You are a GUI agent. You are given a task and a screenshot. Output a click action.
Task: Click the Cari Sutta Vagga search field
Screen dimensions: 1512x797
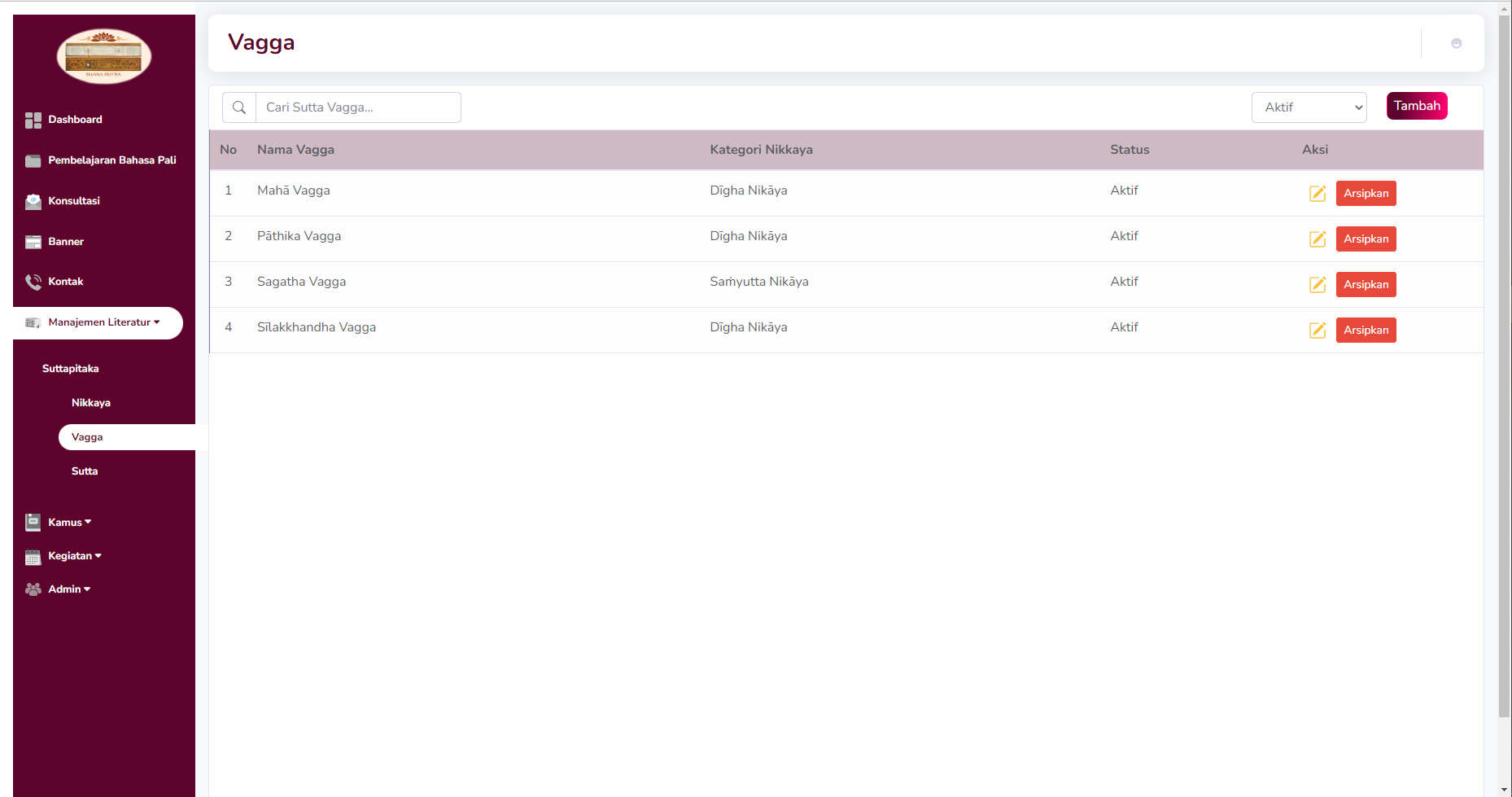[x=358, y=107]
